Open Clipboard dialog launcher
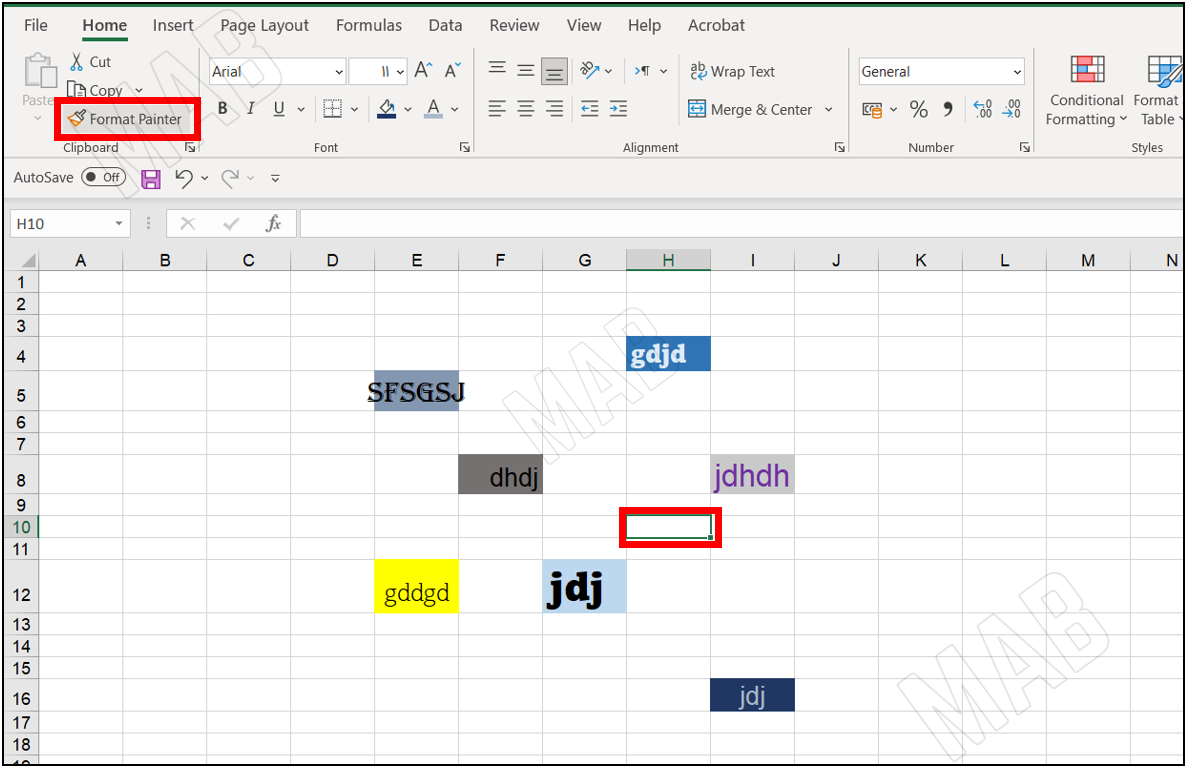1187x768 pixels. pos(190,148)
